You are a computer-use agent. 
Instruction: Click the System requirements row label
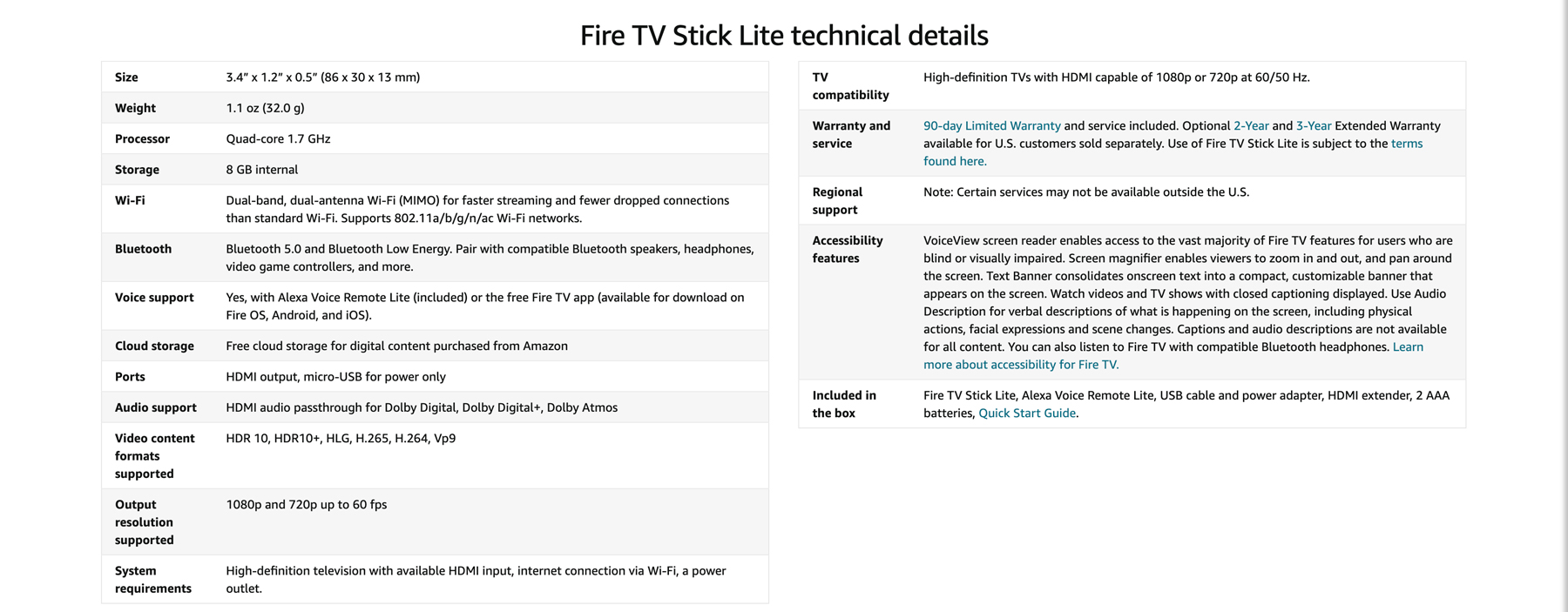(153, 580)
